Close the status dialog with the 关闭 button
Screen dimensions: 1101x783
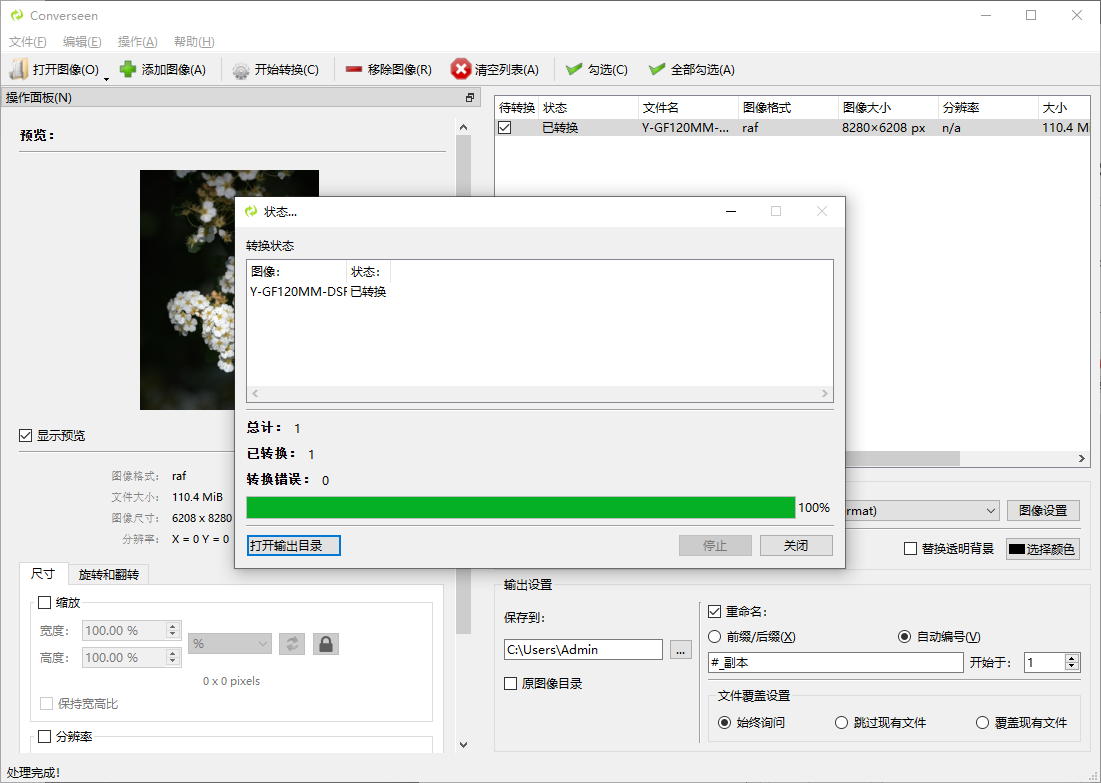click(x=797, y=545)
